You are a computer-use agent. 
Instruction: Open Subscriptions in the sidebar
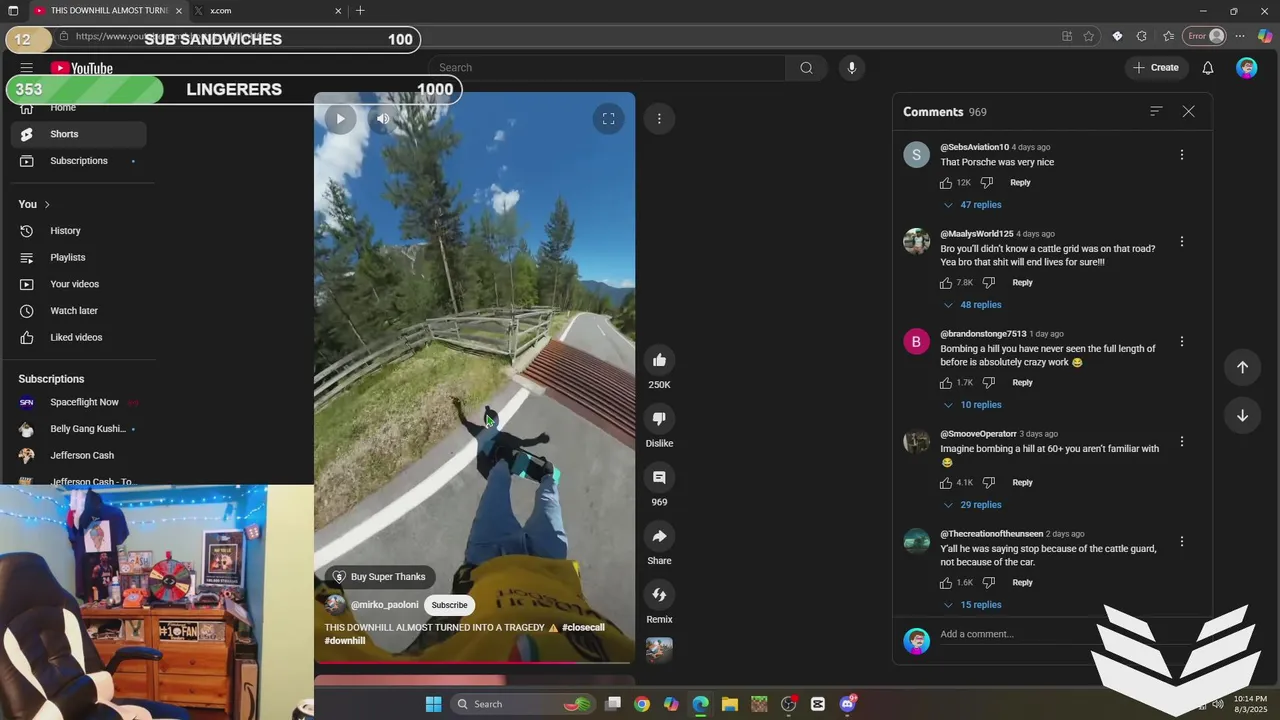(x=78, y=161)
